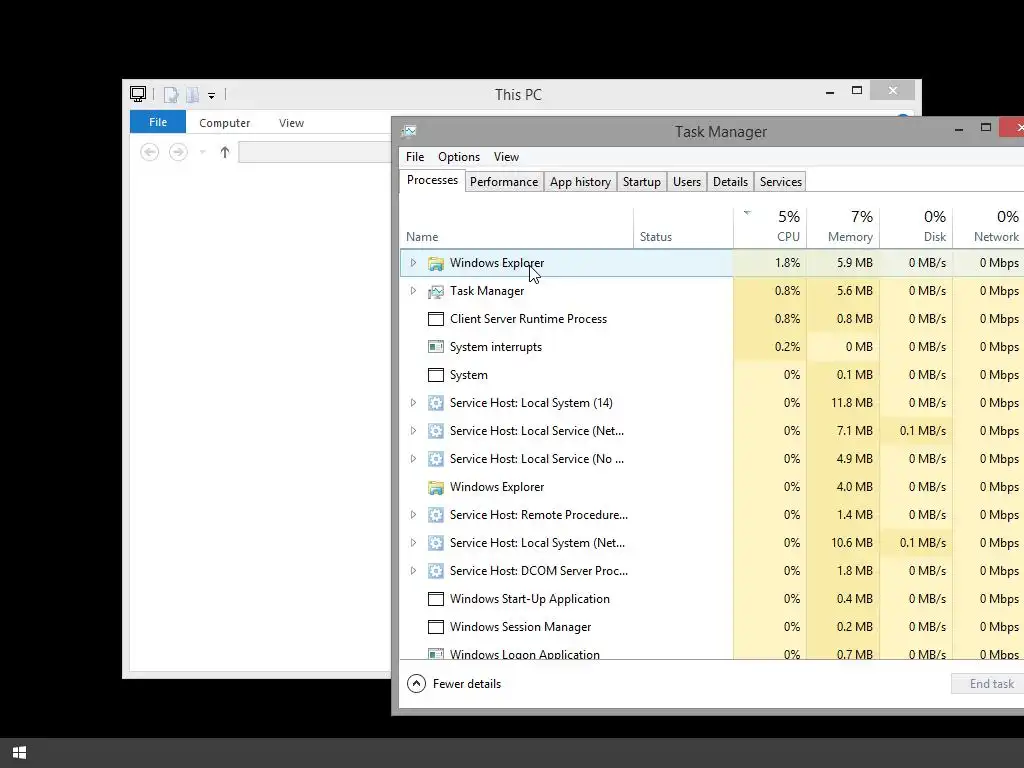Open Task Manager View menu
Image resolution: width=1024 pixels, height=768 pixels.
pyautogui.click(x=506, y=157)
